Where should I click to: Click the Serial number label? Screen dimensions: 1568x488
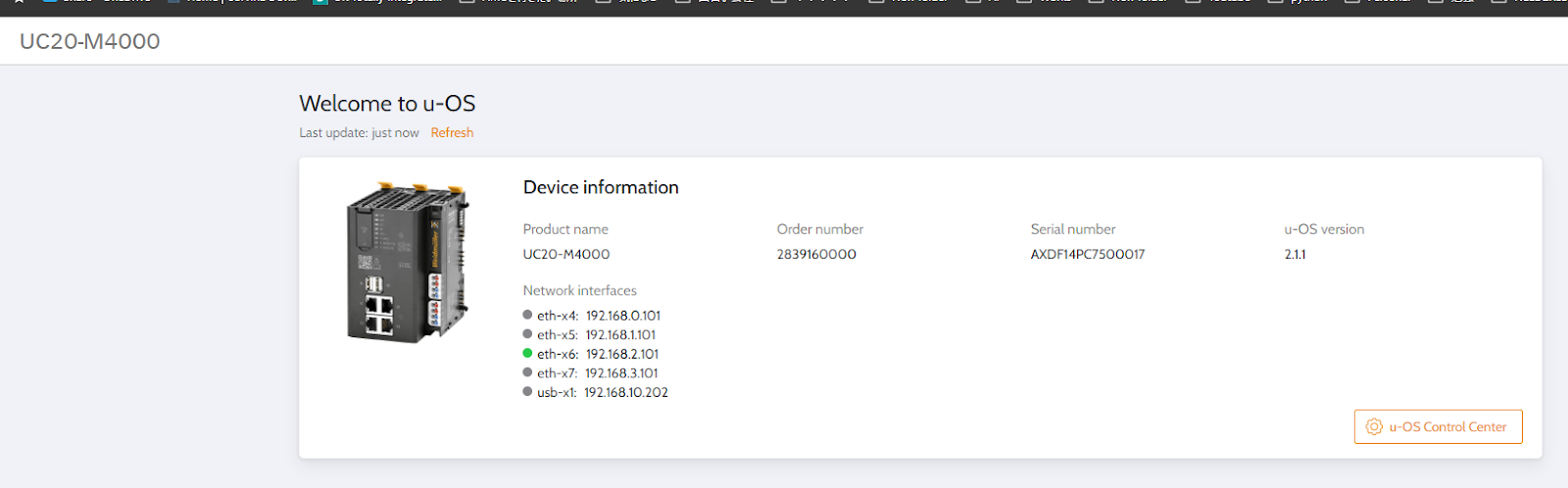click(1073, 229)
